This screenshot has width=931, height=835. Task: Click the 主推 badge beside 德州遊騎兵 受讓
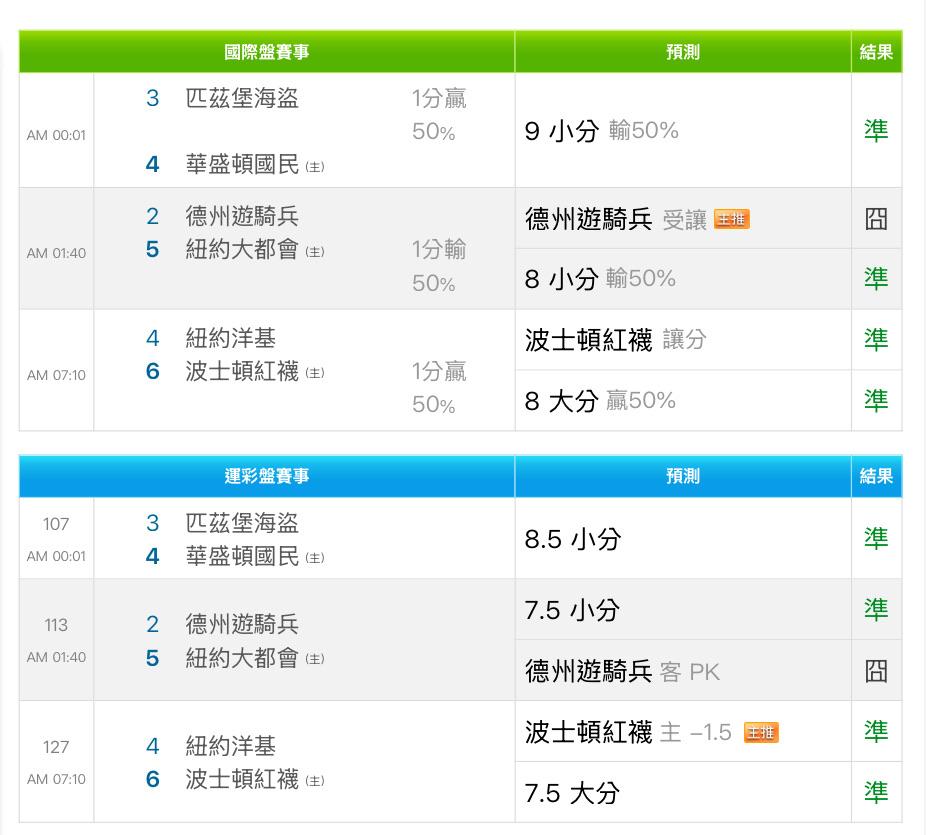click(x=731, y=220)
